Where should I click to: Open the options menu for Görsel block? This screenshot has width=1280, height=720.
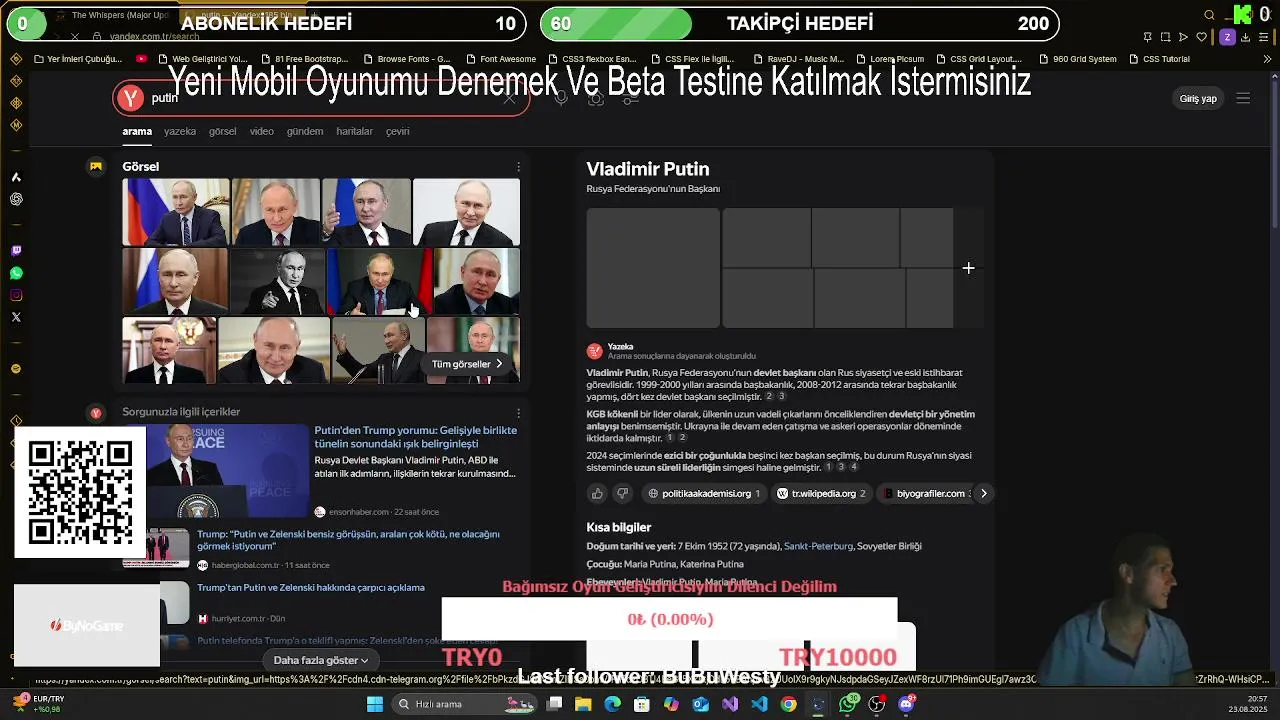518,167
